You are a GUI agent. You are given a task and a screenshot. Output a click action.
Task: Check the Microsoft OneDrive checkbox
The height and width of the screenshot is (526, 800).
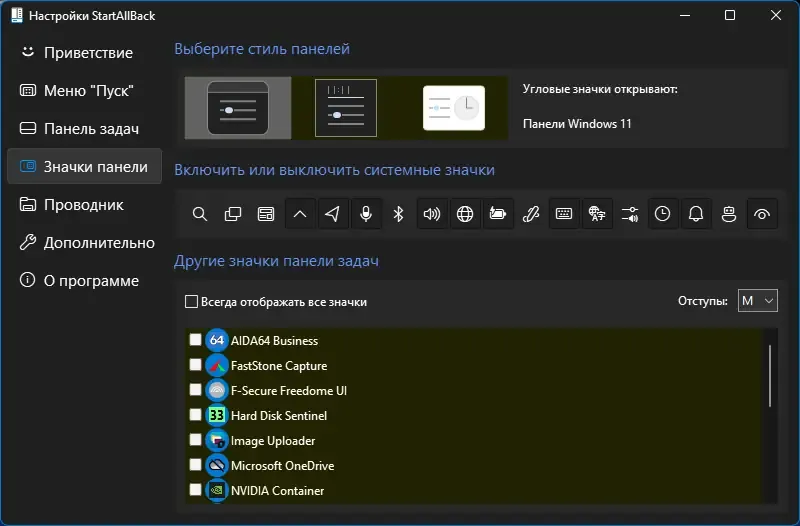(x=195, y=464)
